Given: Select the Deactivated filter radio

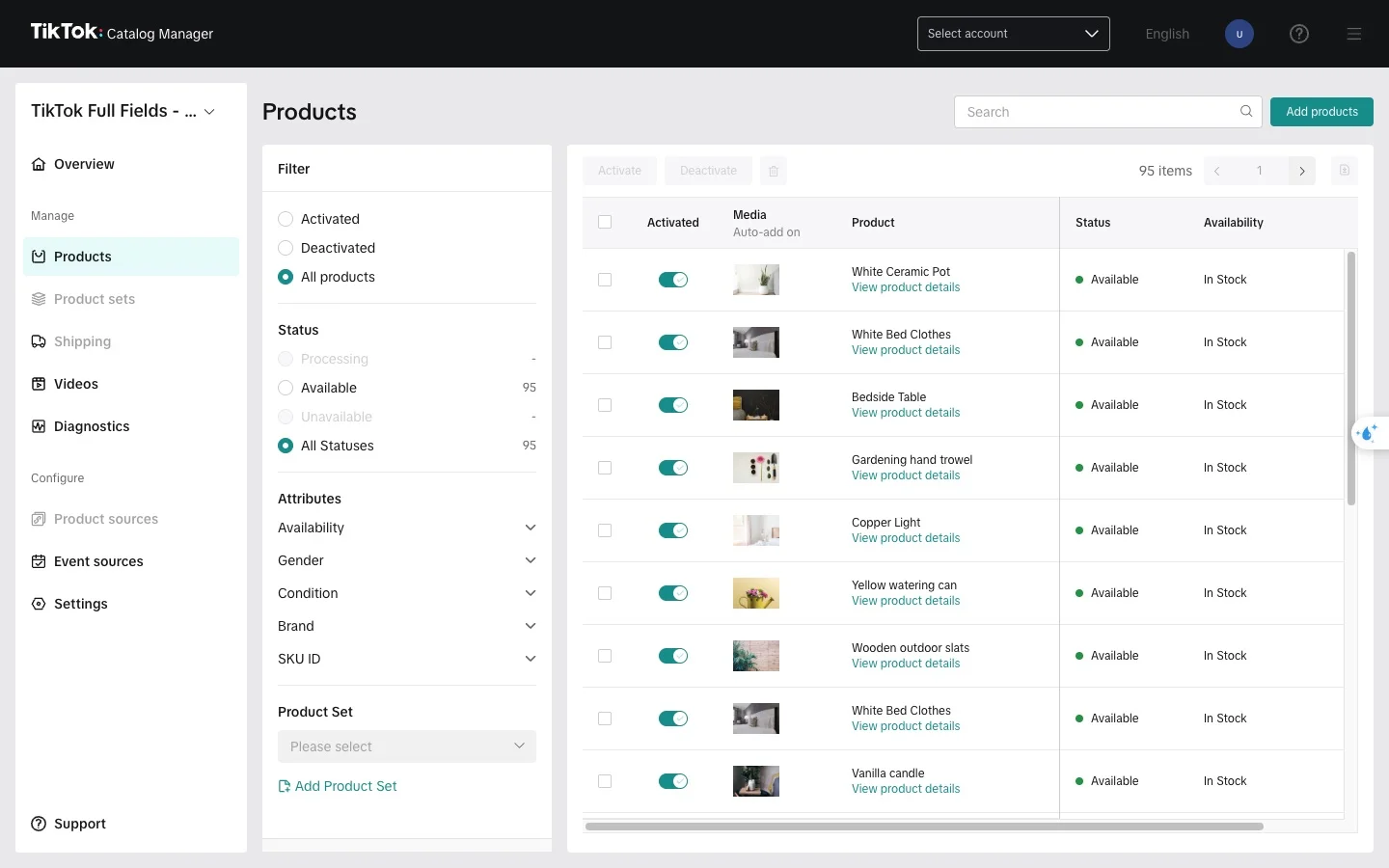Looking at the screenshot, I should 286,248.
